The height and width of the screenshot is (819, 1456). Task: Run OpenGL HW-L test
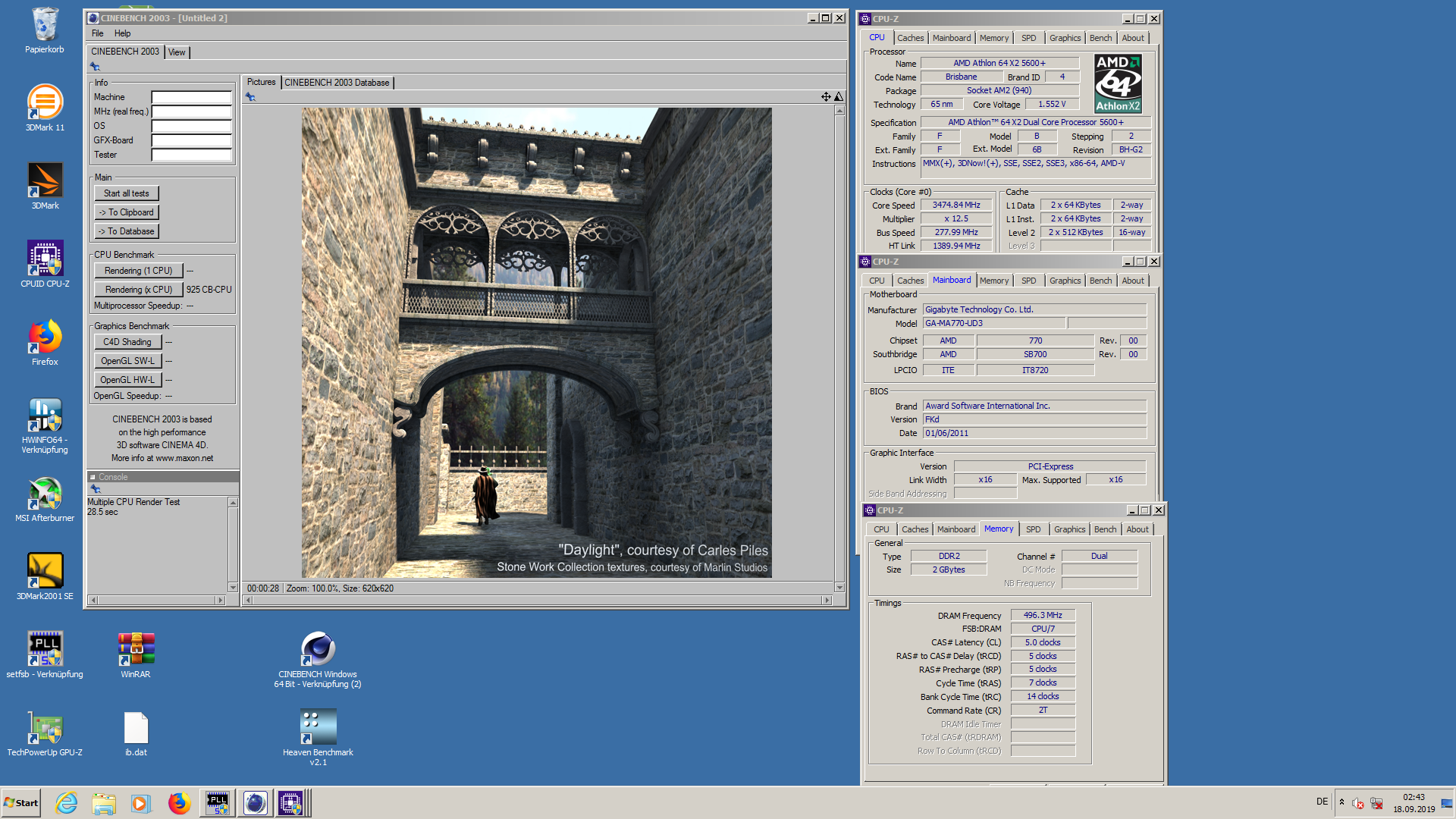(x=127, y=380)
